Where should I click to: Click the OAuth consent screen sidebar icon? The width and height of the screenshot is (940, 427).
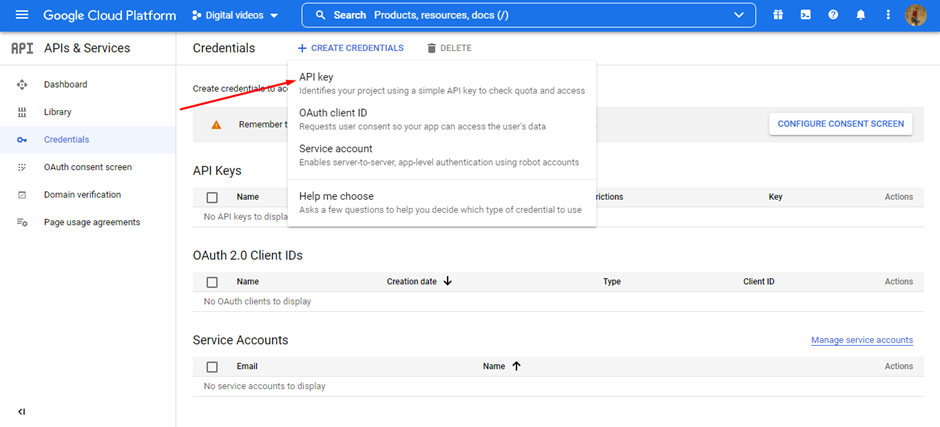[22, 167]
